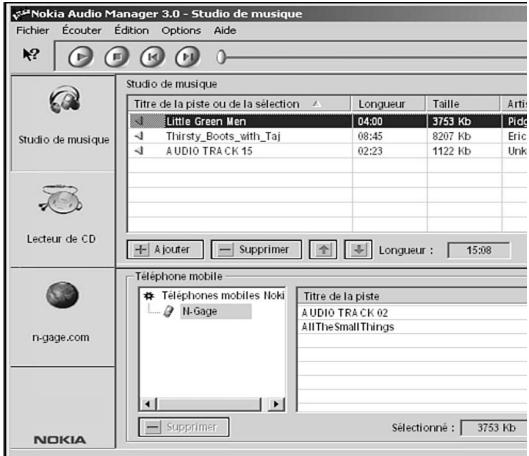Click the total Longueur field showing 15:08
The image size is (529, 456).
click(x=479, y=250)
